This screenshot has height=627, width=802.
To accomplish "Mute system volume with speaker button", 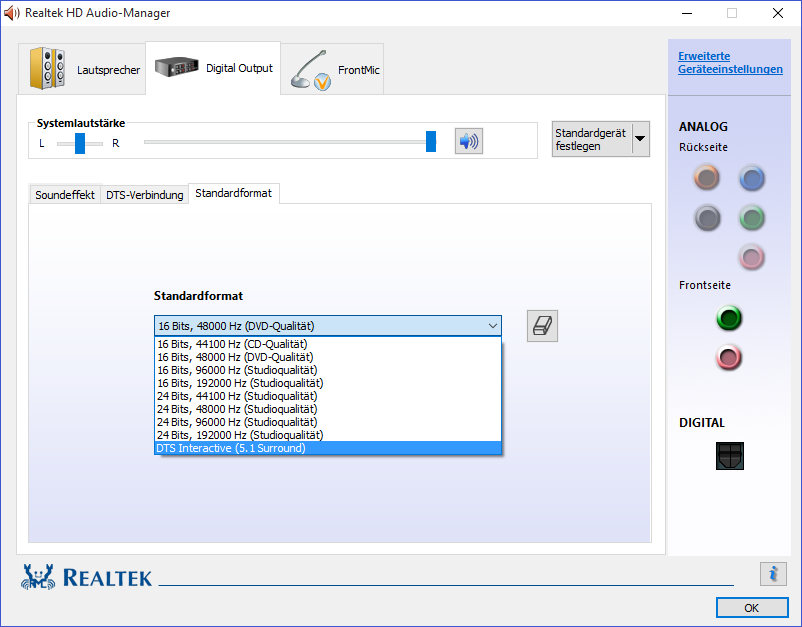I will click(469, 141).
